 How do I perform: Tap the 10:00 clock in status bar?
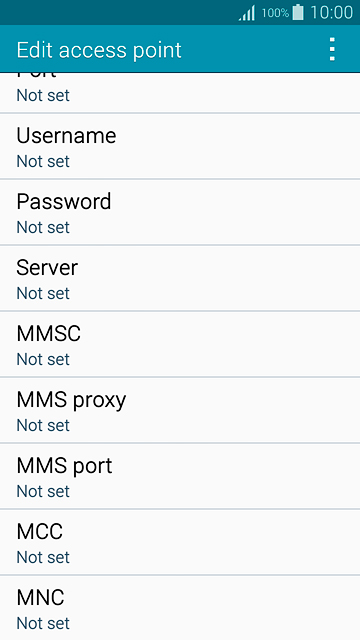tap(331, 13)
